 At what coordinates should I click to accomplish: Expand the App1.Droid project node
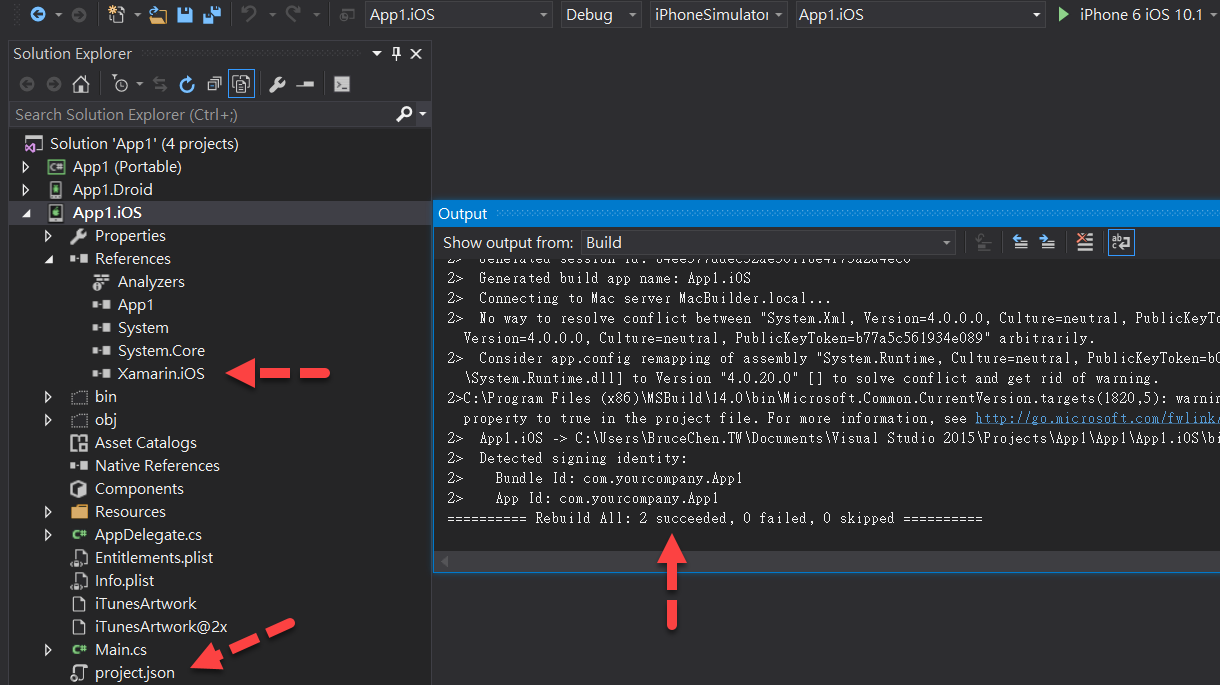pos(27,189)
